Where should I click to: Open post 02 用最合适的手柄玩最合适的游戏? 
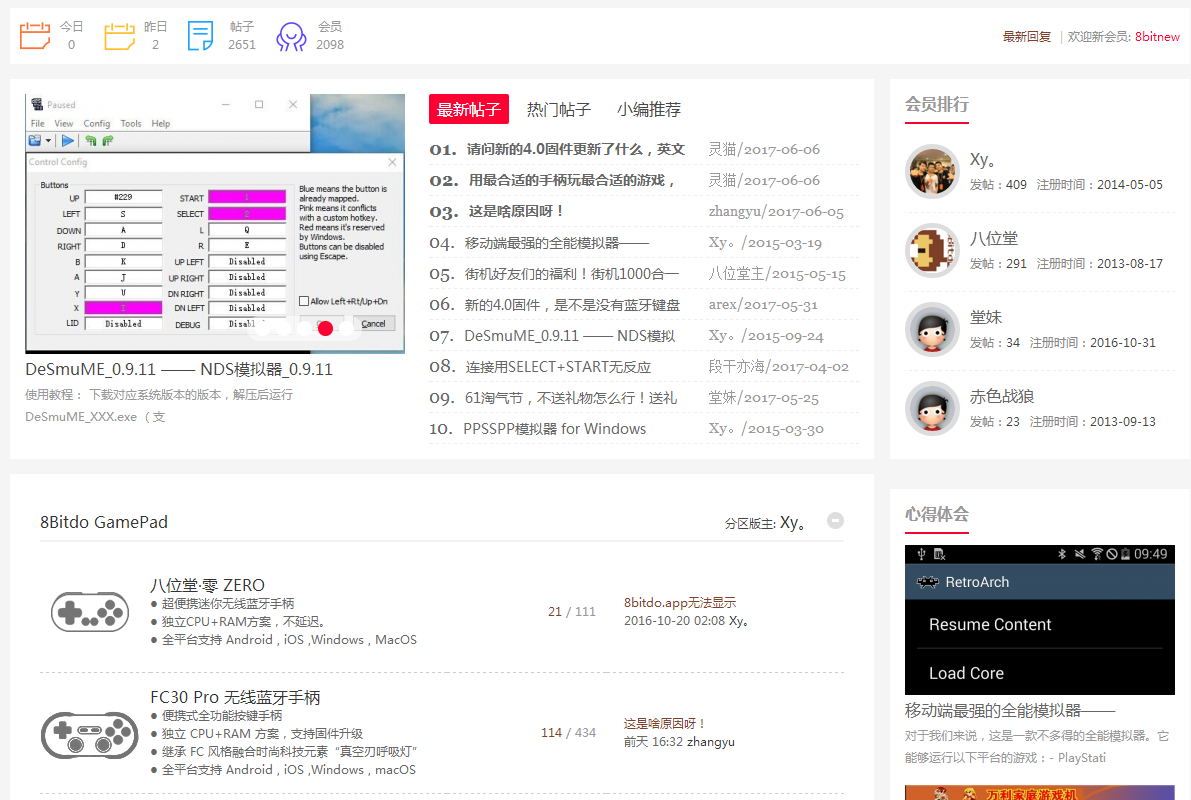pos(572,180)
